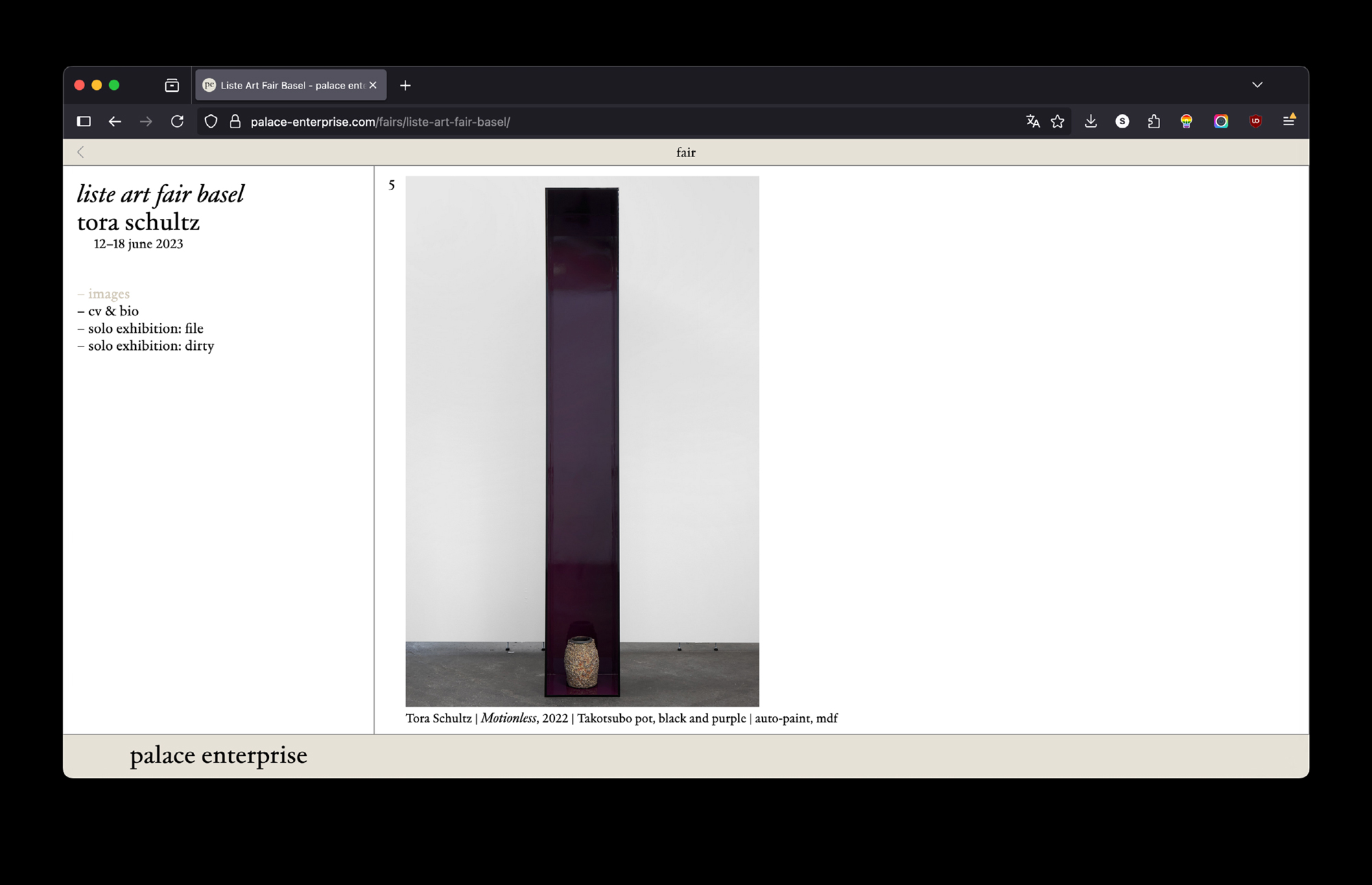Open the Motionless artwork photo
Screen dimensions: 1372x885
[x=582, y=441]
